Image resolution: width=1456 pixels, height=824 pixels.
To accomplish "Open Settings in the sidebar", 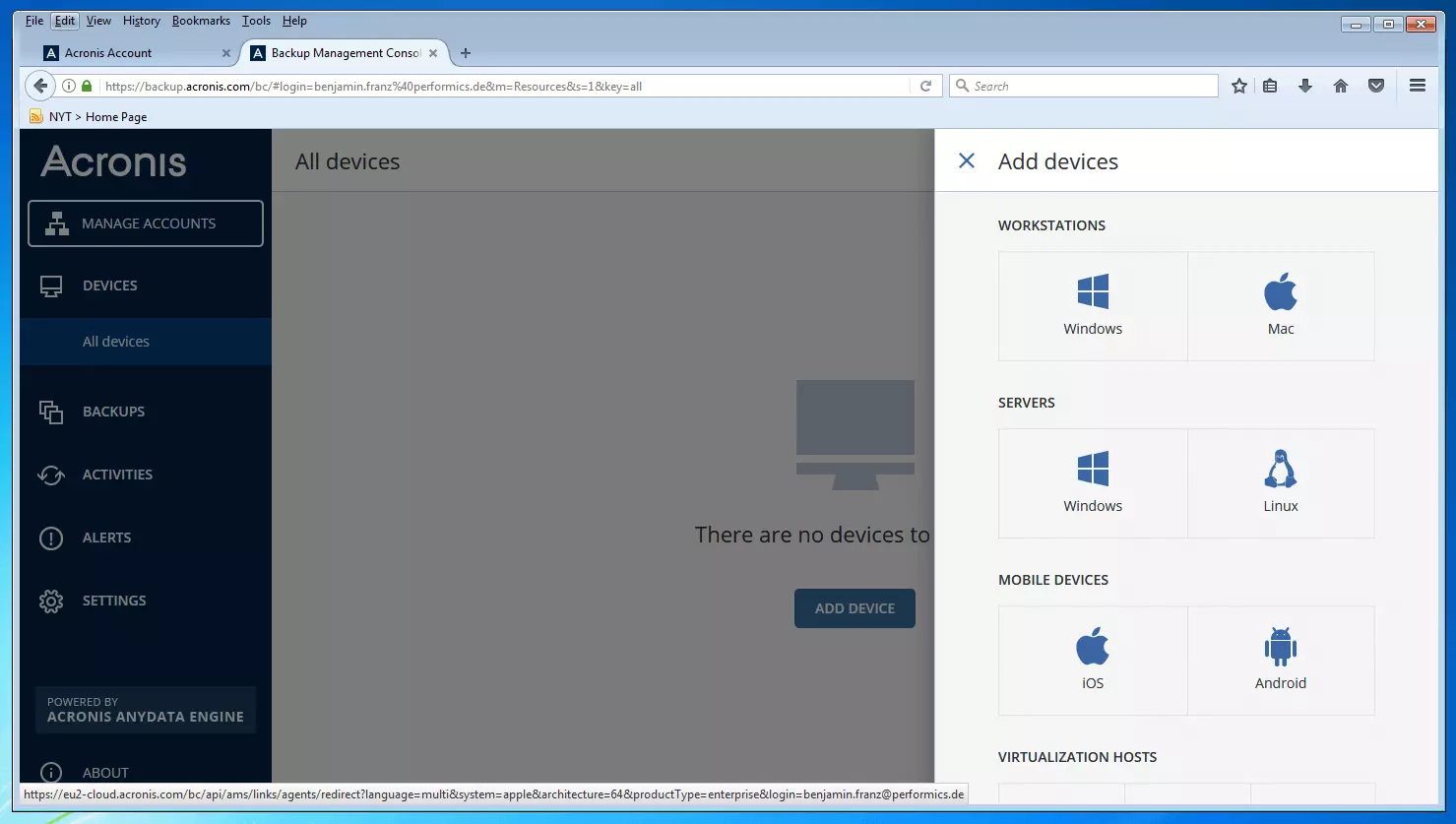I will tap(114, 601).
